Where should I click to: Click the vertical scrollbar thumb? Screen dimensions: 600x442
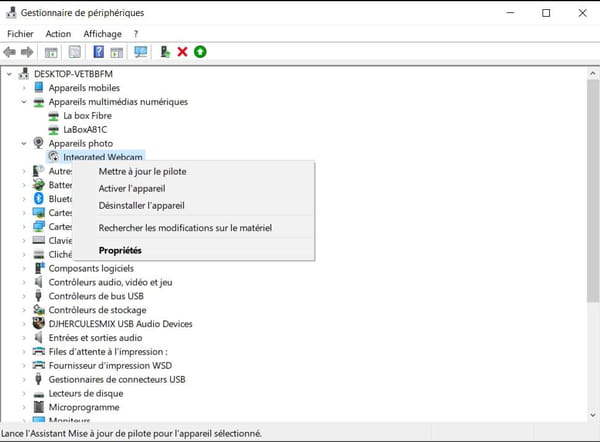593,190
